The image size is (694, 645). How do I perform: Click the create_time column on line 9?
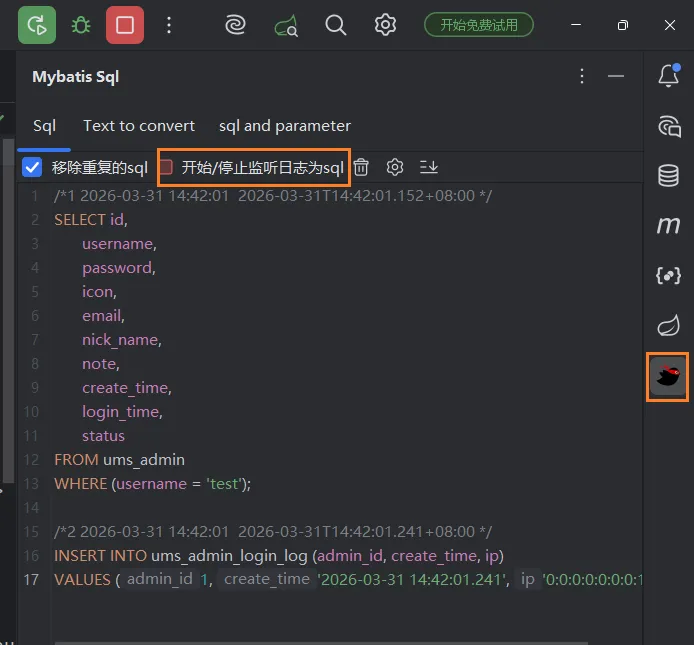point(125,388)
